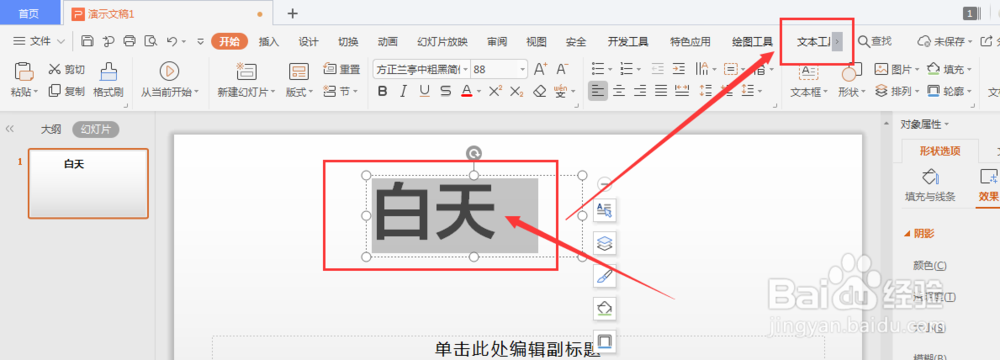Open Print Preview from quick access toolbar
This screenshot has height=360, width=1000.
(x=151, y=41)
